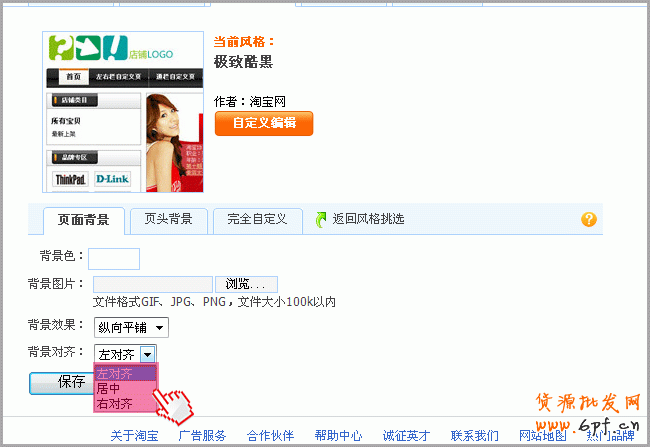This screenshot has height=447, width=650.
Task: Select the 完全自定义 tab
Action: coord(257,218)
